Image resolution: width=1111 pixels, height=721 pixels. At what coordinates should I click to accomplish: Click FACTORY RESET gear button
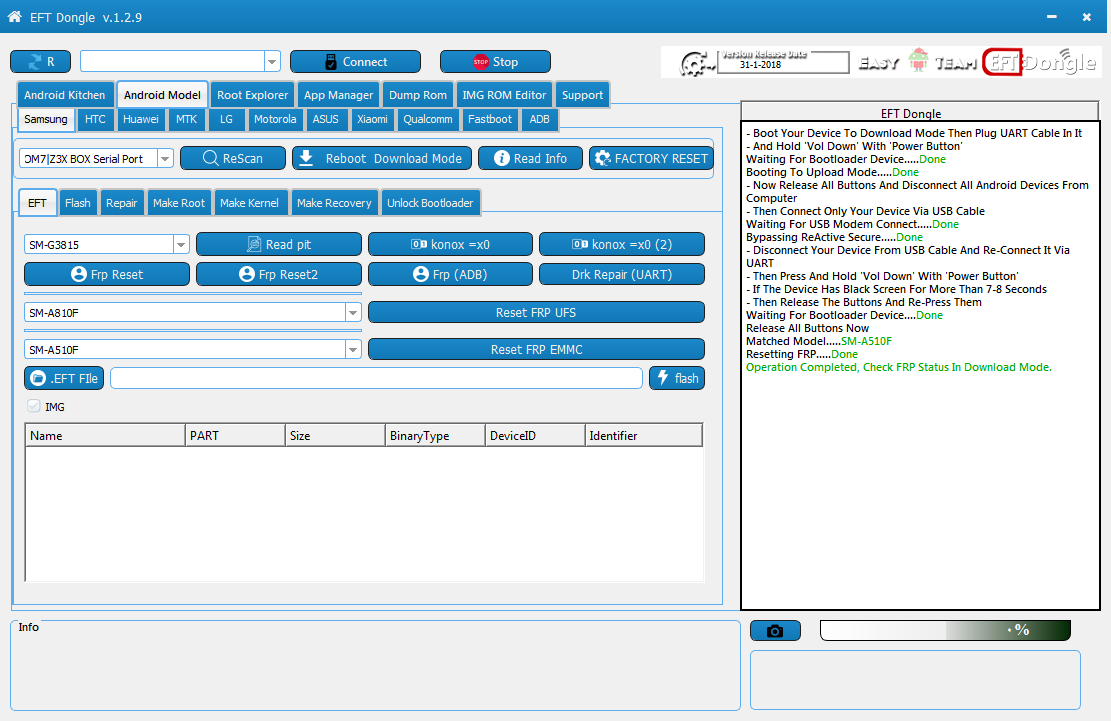point(651,159)
